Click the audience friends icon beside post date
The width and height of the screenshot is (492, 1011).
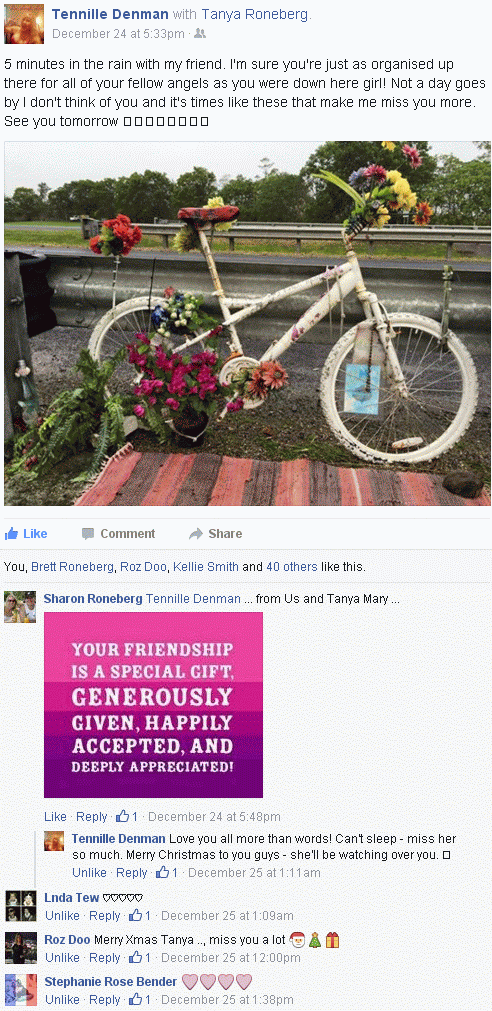point(200,34)
